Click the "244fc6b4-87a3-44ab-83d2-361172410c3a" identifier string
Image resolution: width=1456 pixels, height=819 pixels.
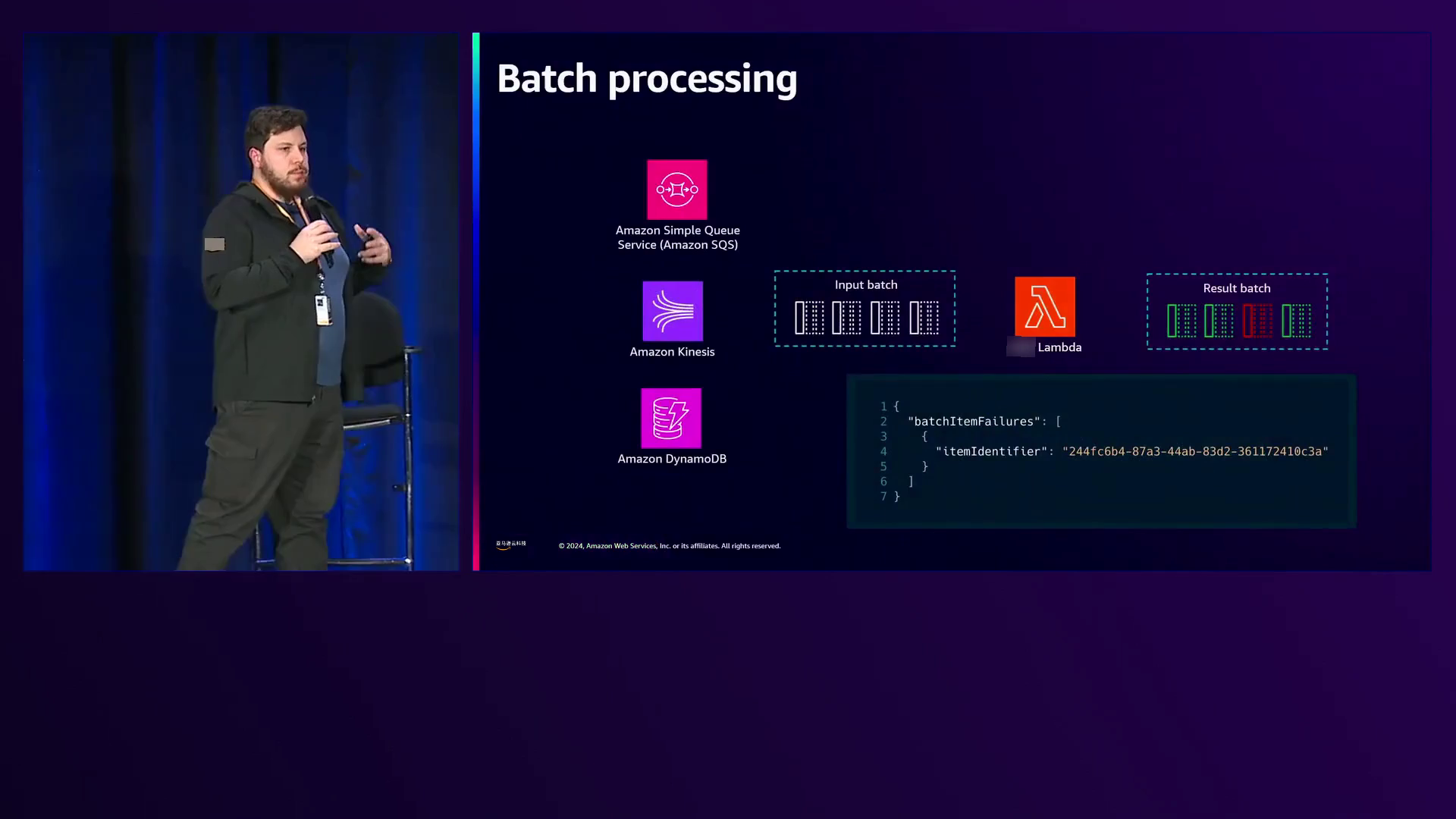tap(1195, 451)
